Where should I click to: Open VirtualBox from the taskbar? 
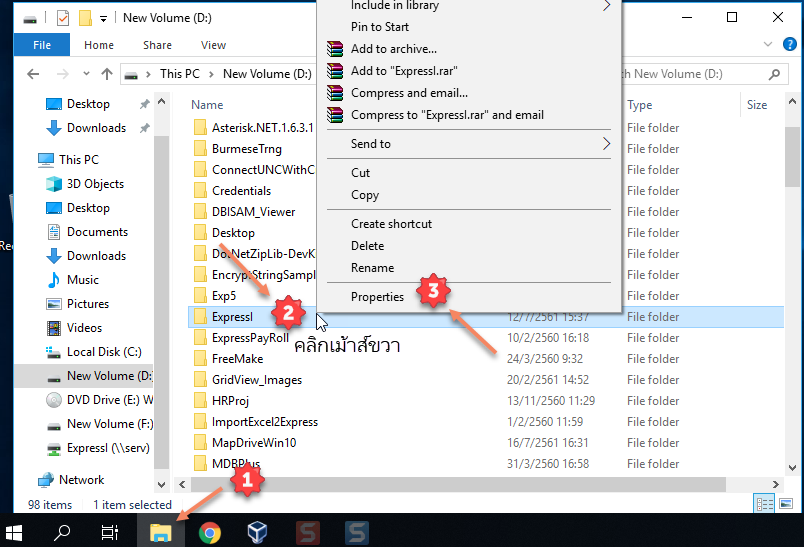tap(259, 532)
